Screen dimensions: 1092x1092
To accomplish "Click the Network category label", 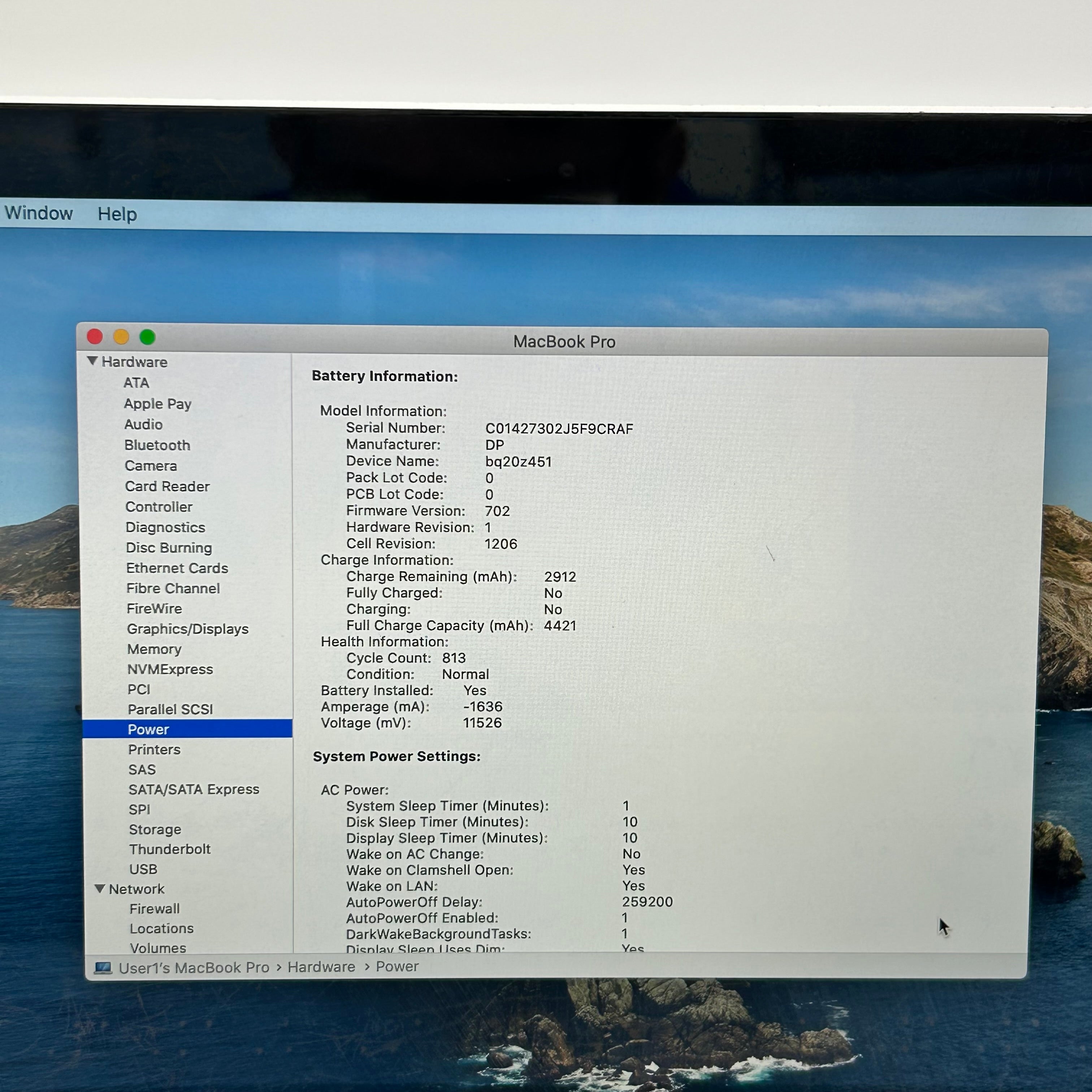I will pos(136,889).
